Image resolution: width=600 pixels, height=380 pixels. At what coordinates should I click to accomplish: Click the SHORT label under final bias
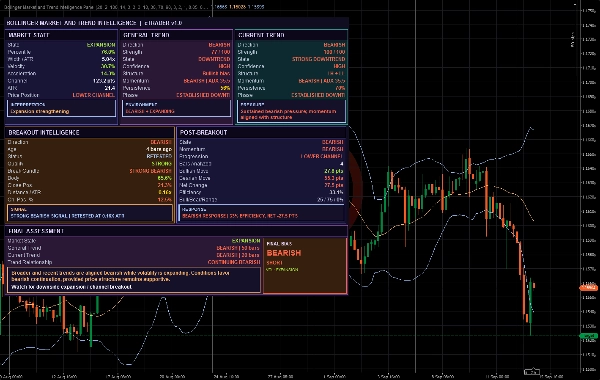(274, 263)
